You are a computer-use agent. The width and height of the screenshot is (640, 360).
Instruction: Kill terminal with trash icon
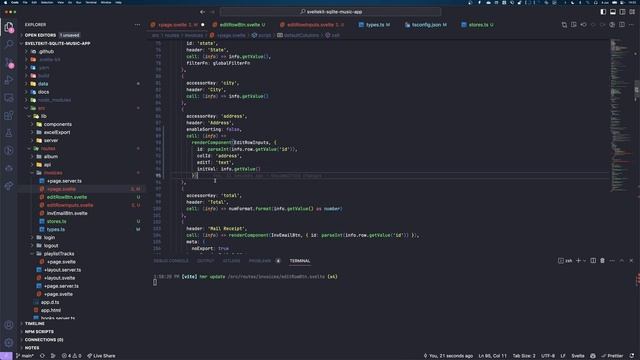tap(602, 260)
